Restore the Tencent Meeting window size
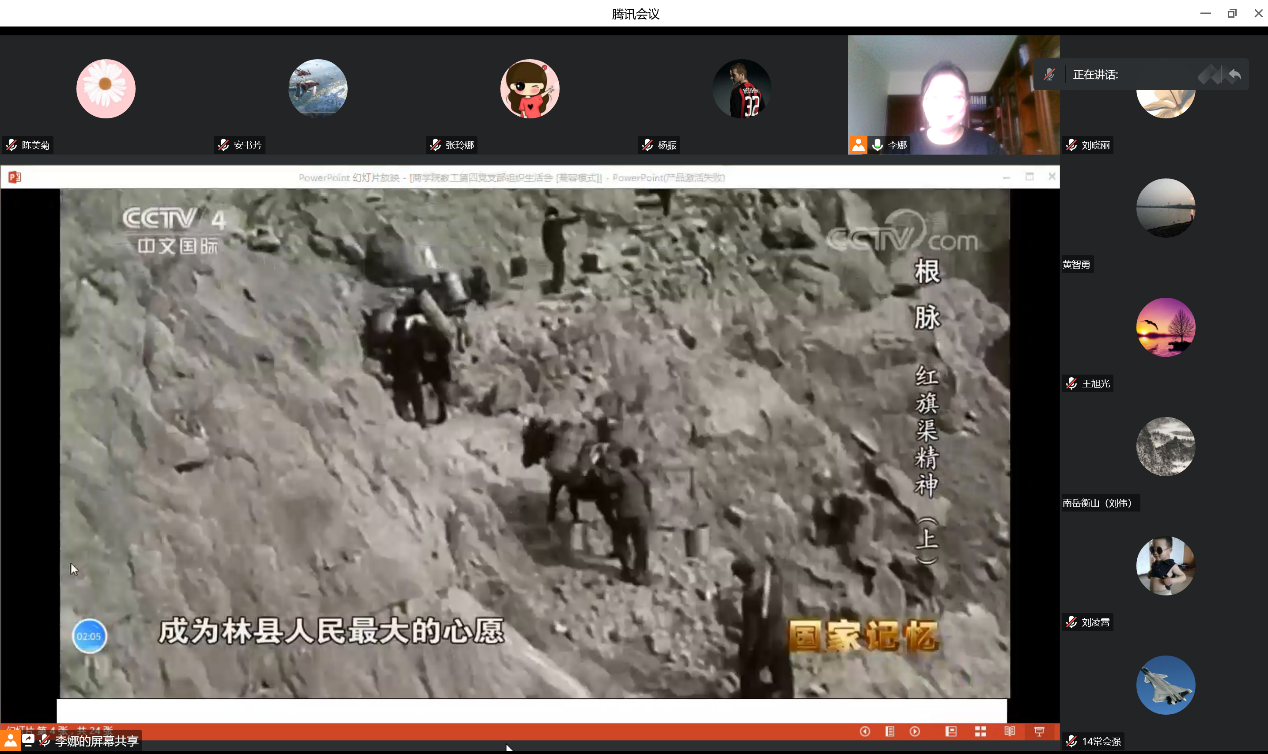 1232,13
